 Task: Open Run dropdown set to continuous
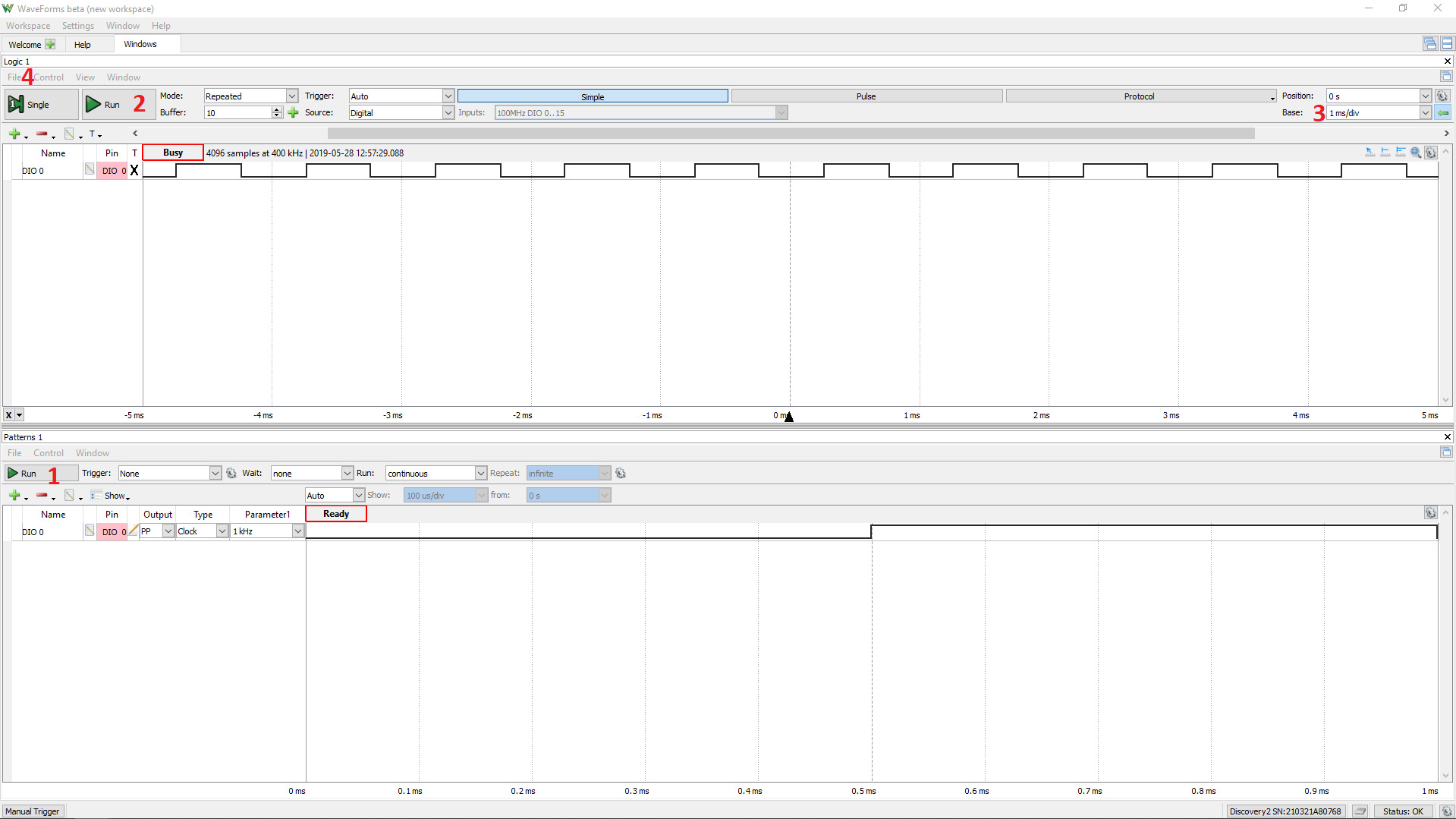(x=436, y=474)
